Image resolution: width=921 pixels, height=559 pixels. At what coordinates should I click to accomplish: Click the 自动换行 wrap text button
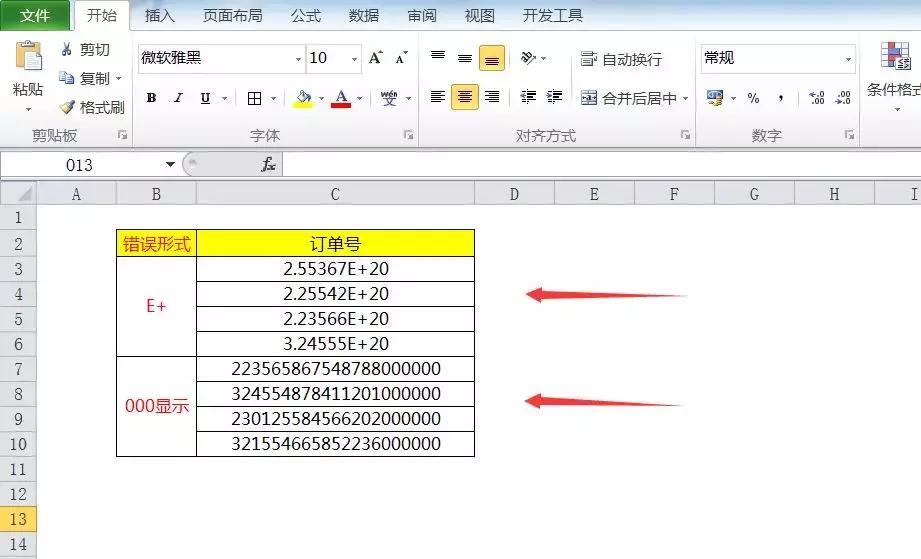tap(621, 59)
